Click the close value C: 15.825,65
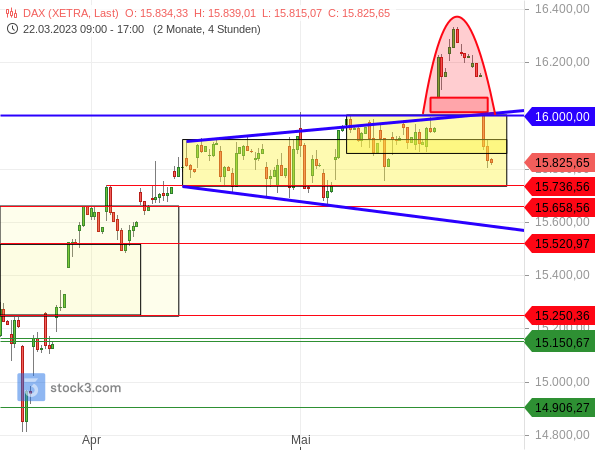Image resolution: width=595 pixels, height=450 pixels. [x=359, y=13]
